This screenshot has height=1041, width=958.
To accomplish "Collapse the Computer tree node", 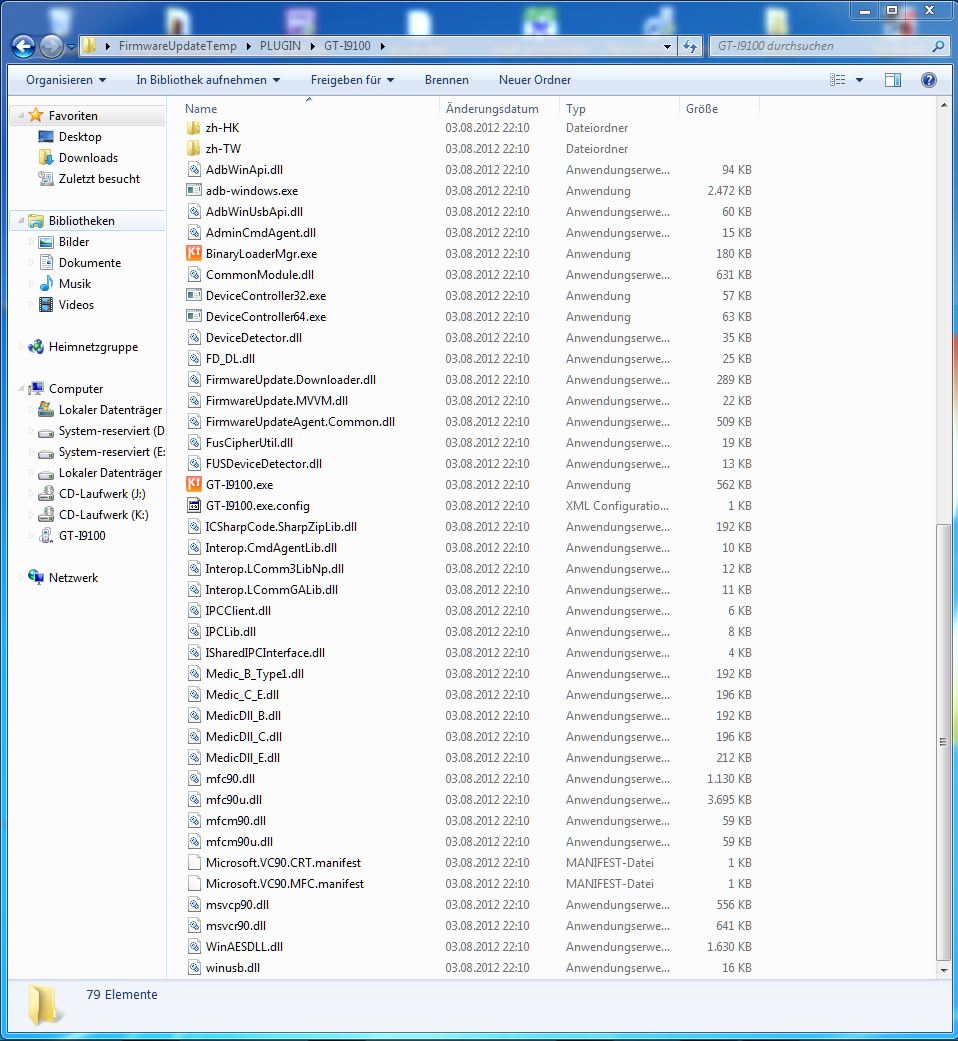I will 21,388.
